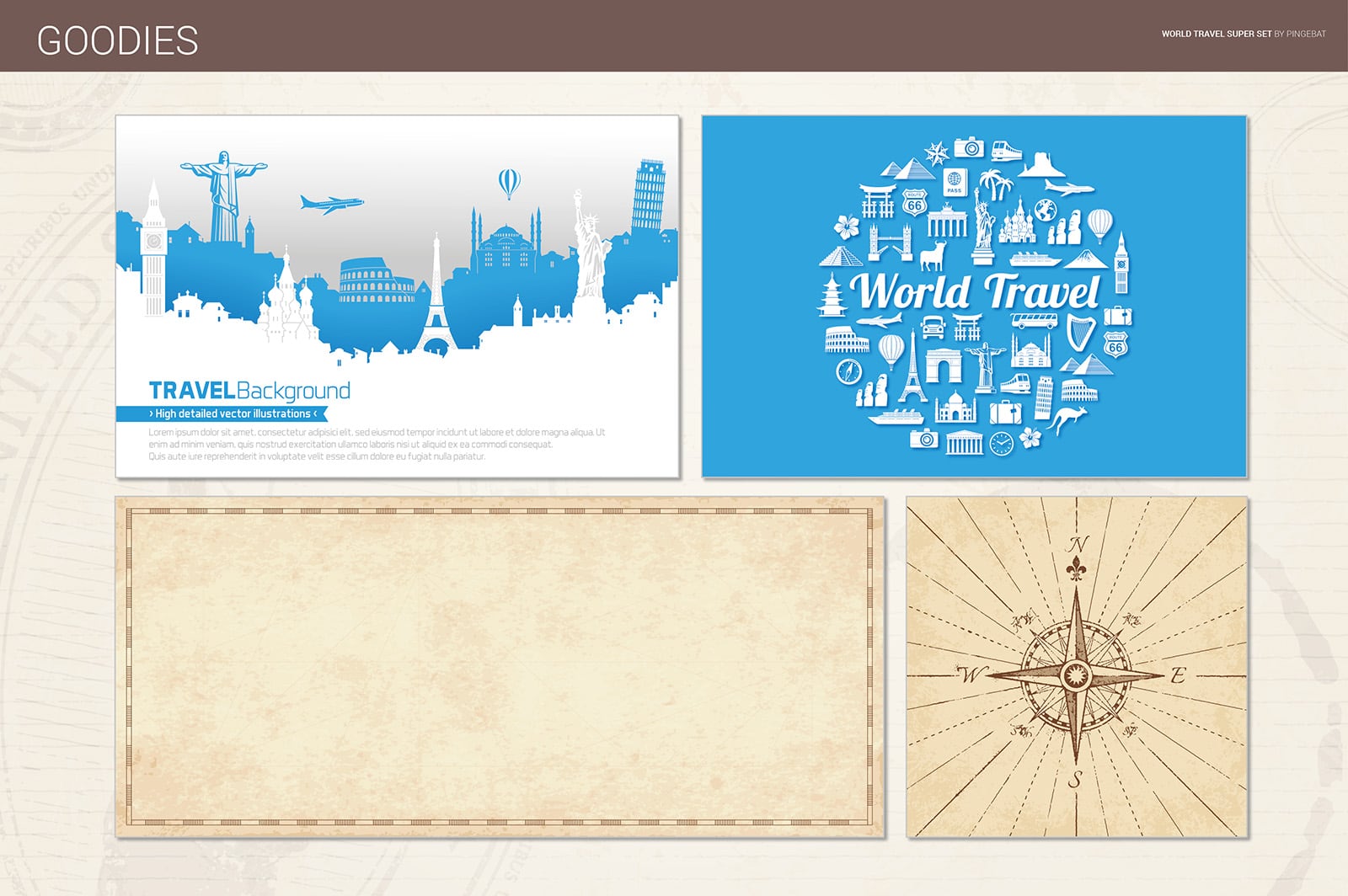1348x896 pixels.
Task: Select the Leaning Tower in skyline banner
Action: pyautogui.click(x=649, y=195)
